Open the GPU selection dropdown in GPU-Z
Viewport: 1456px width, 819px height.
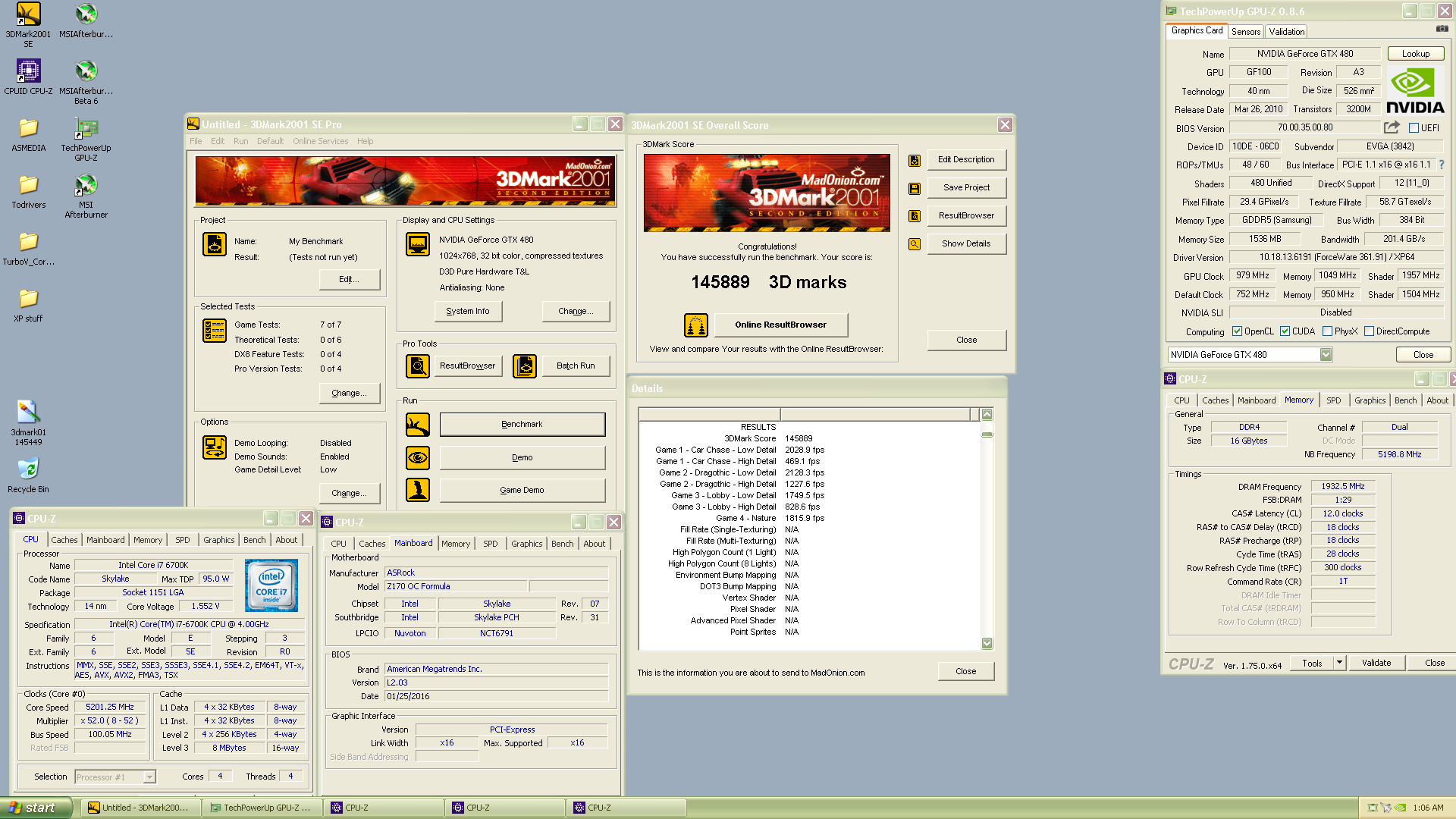1326,354
